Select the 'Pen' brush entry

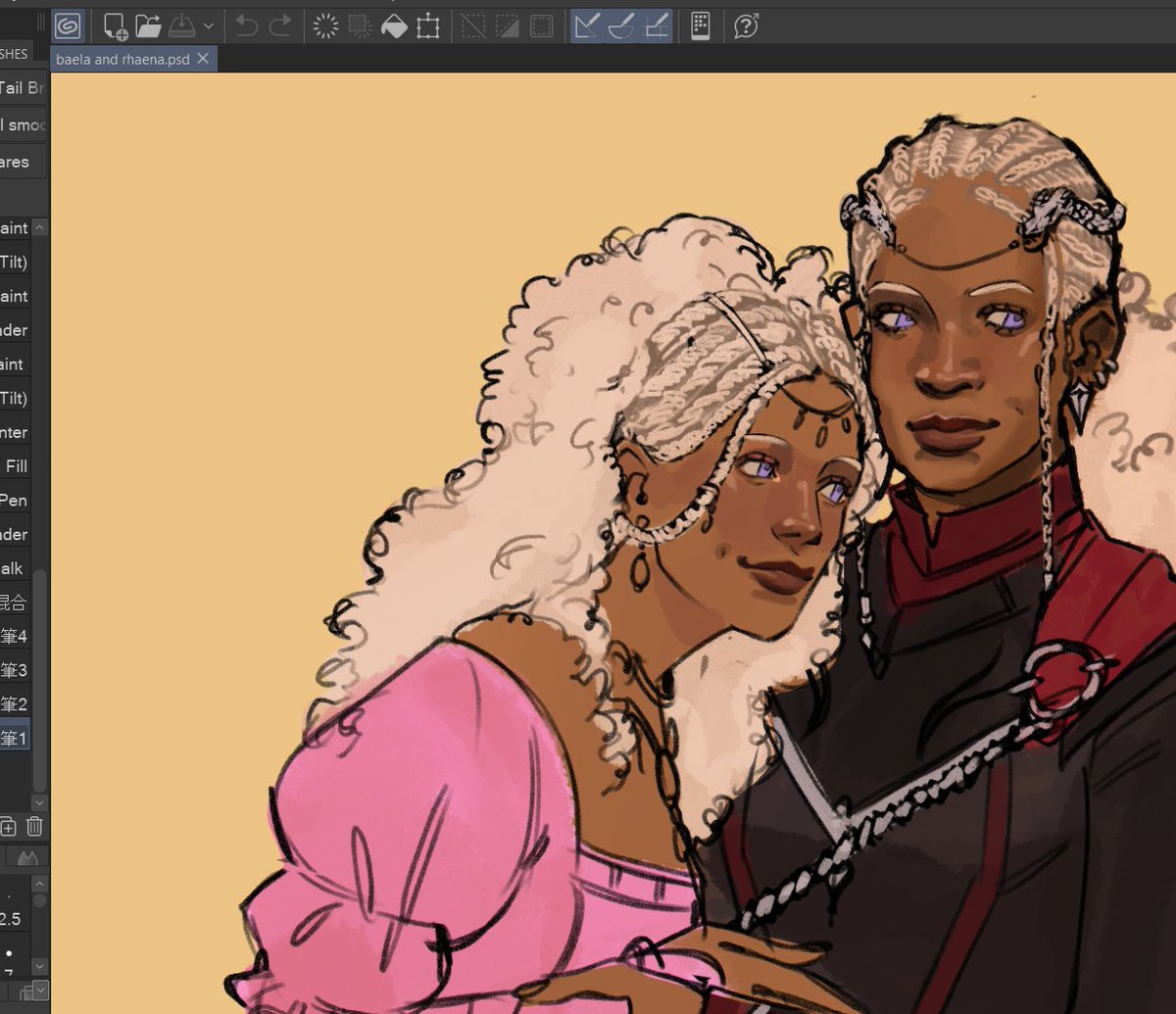(x=16, y=501)
